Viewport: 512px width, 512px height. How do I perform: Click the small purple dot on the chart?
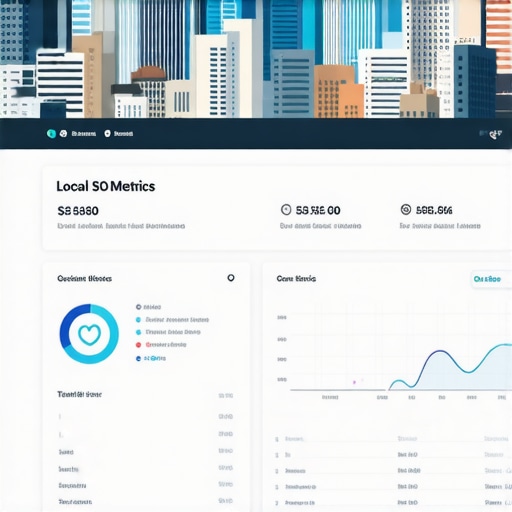pos(354,382)
